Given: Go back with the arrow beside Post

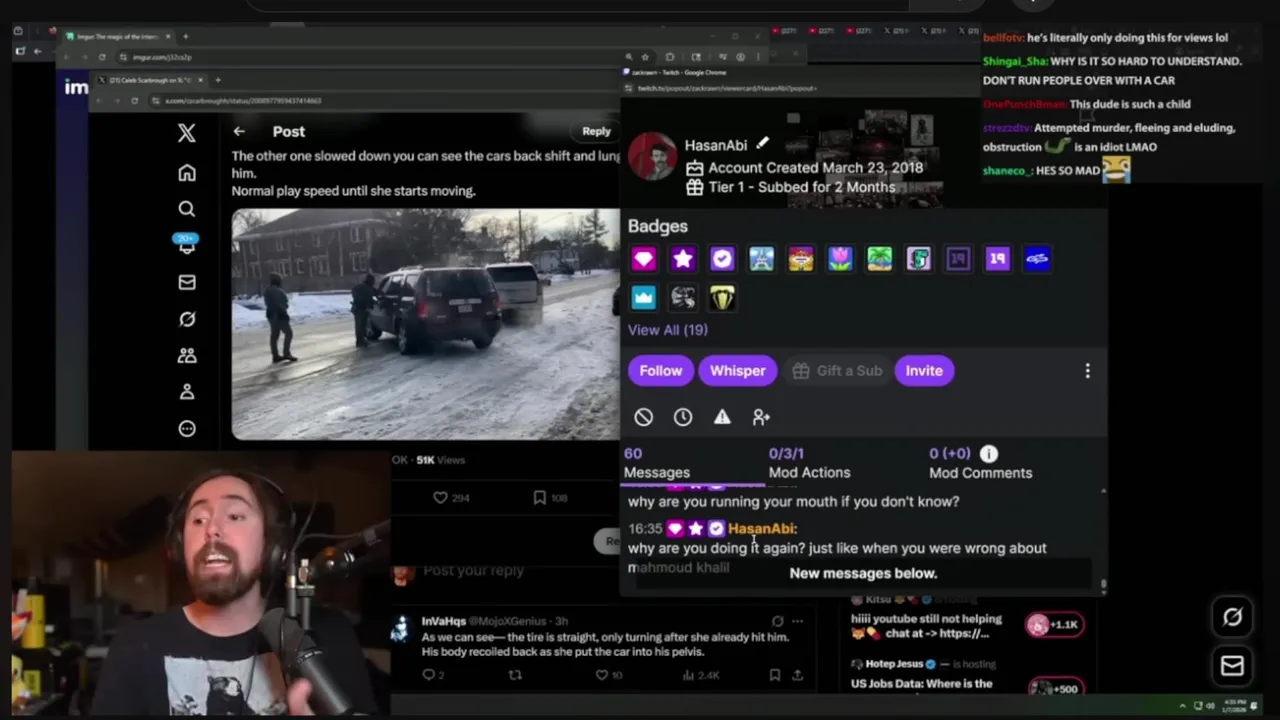Looking at the screenshot, I should pos(239,131).
